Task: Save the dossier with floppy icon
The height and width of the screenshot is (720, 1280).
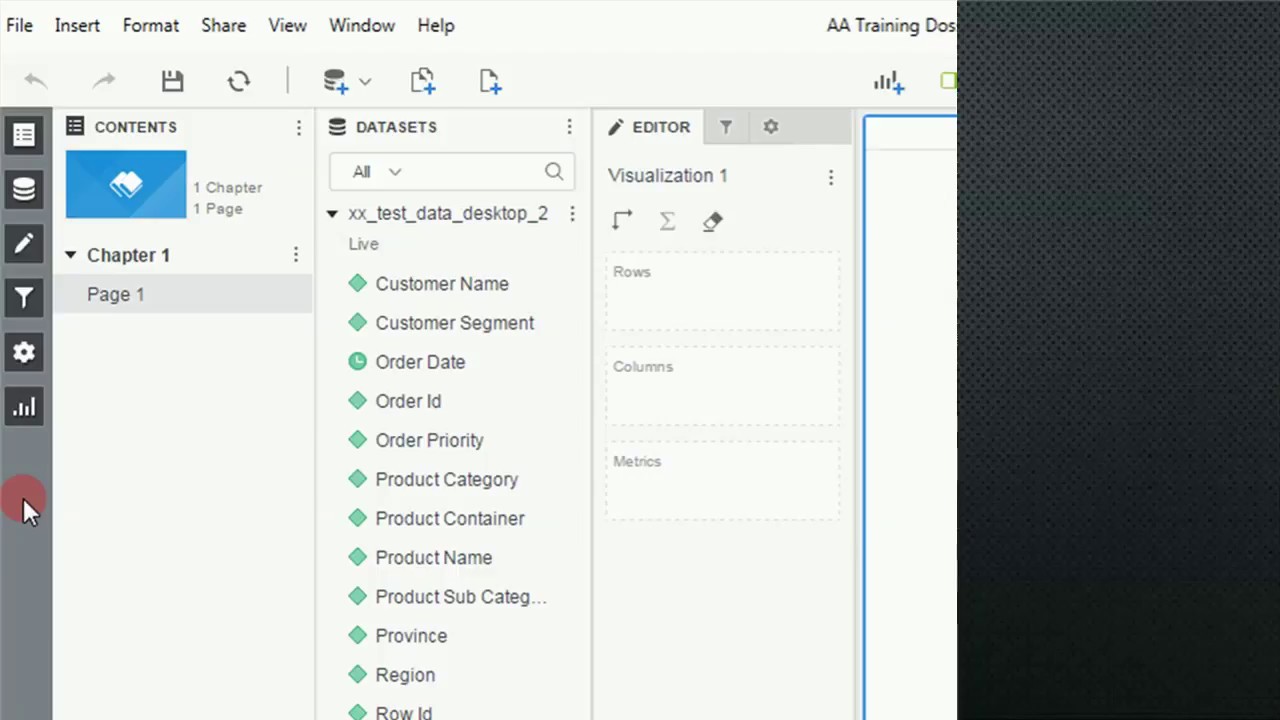Action: [x=173, y=81]
